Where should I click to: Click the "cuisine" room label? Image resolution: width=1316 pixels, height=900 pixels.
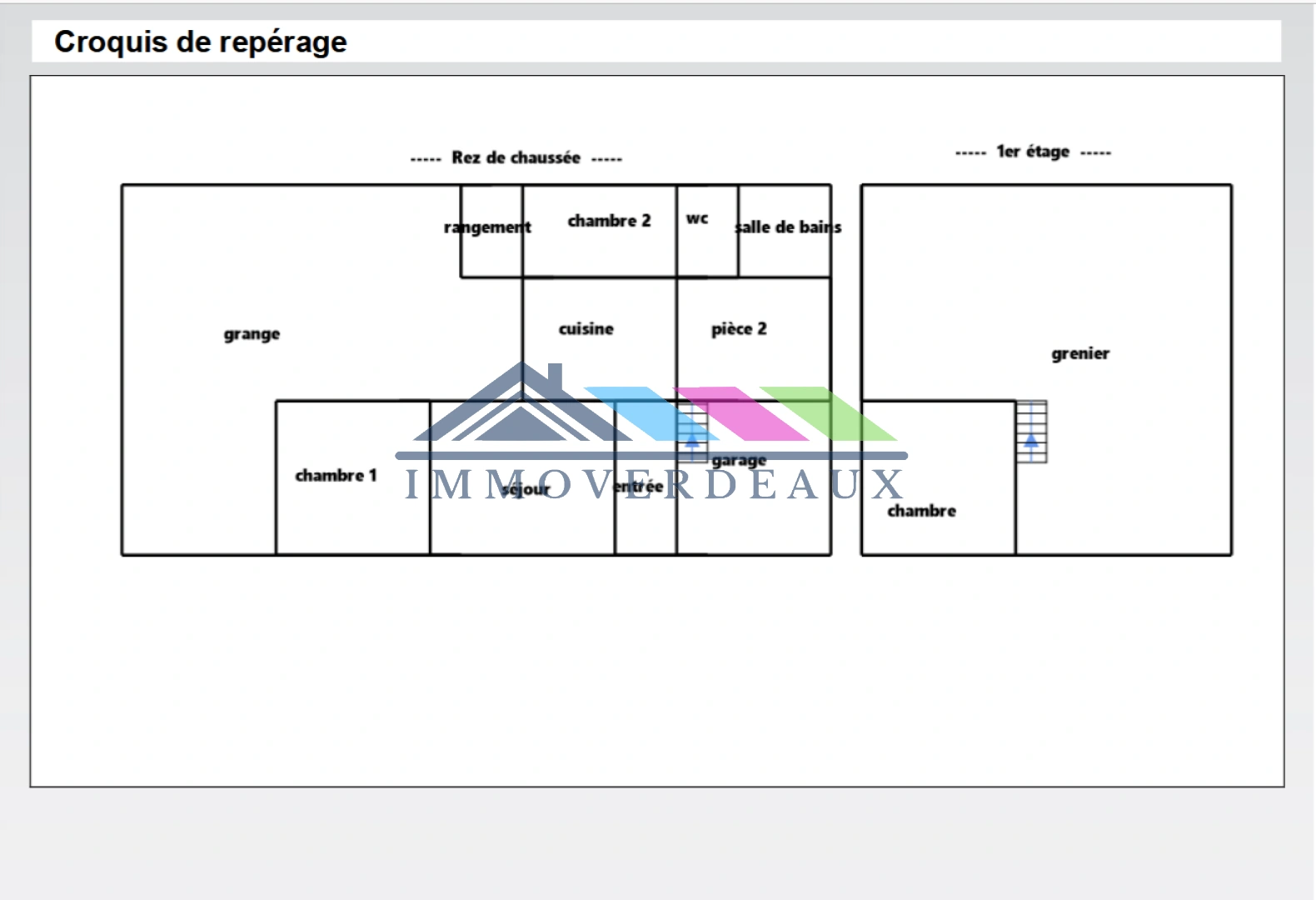pos(586,329)
